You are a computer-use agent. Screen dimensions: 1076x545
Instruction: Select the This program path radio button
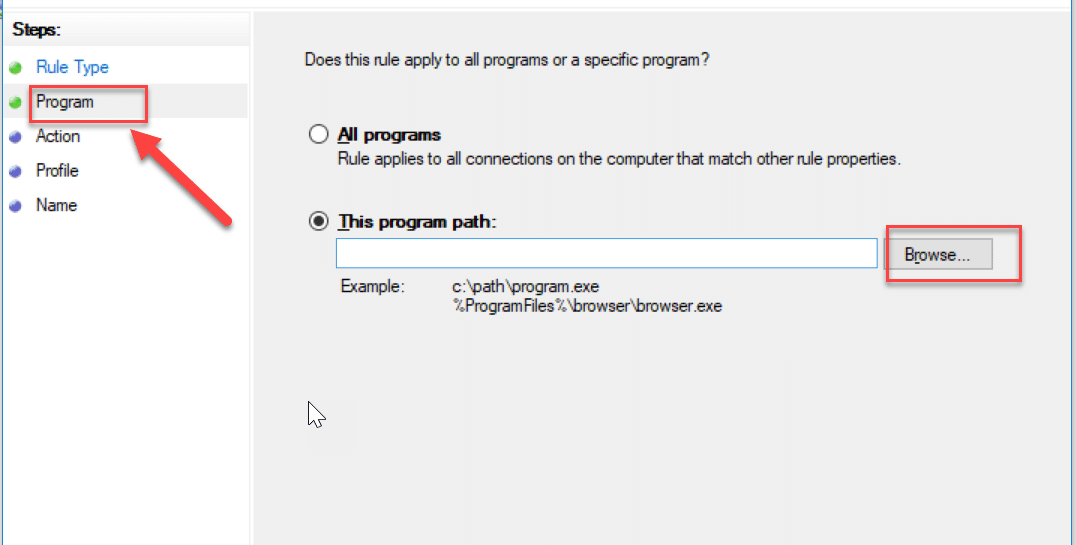pos(318,222)
